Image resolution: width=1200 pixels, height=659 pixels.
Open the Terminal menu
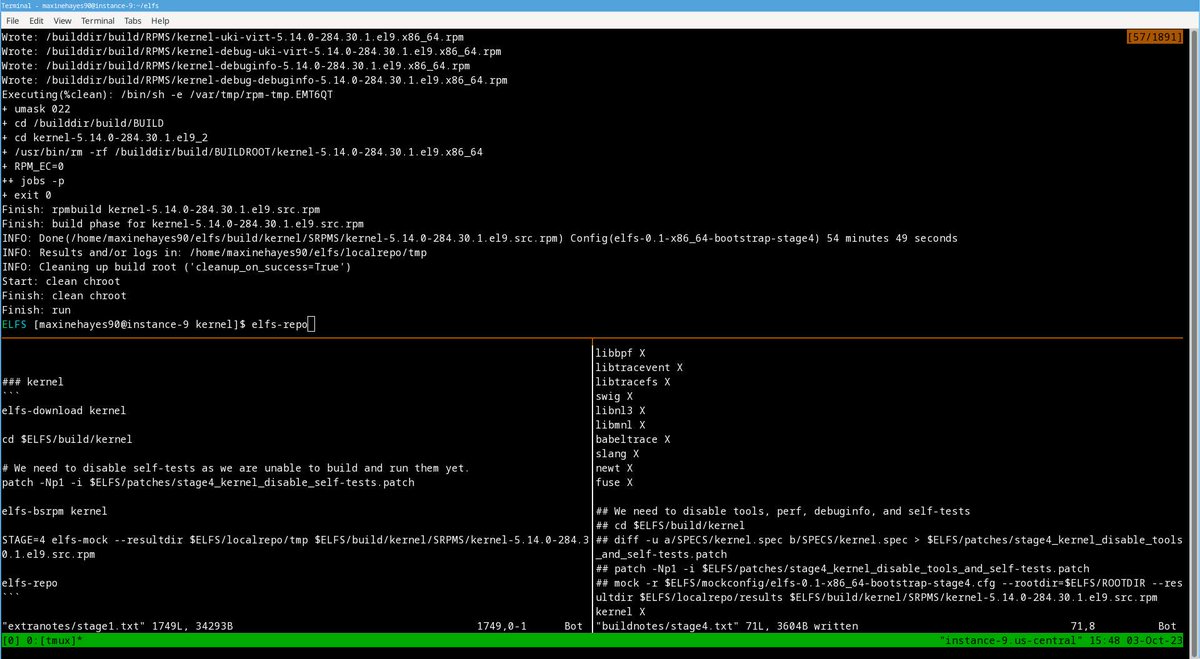(98, 20)
